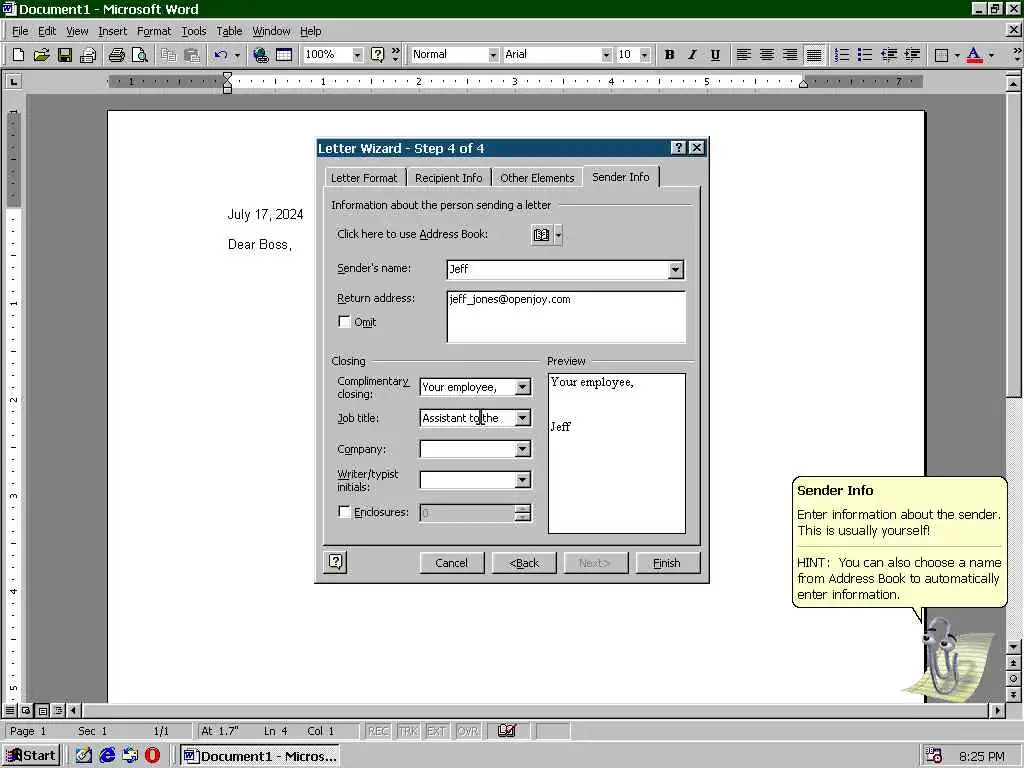
Task: Click the Office Assistant help icon in toolbar
Action: click(377, 55)
